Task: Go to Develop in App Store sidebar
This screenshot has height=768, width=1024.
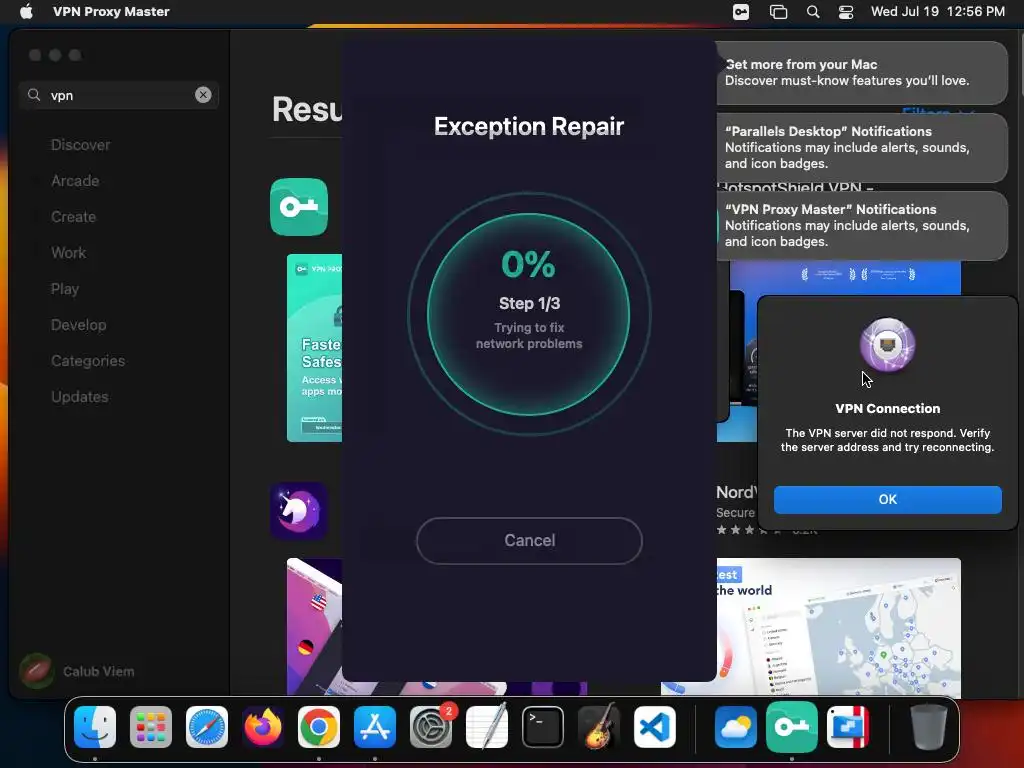Action: (78, 325)
